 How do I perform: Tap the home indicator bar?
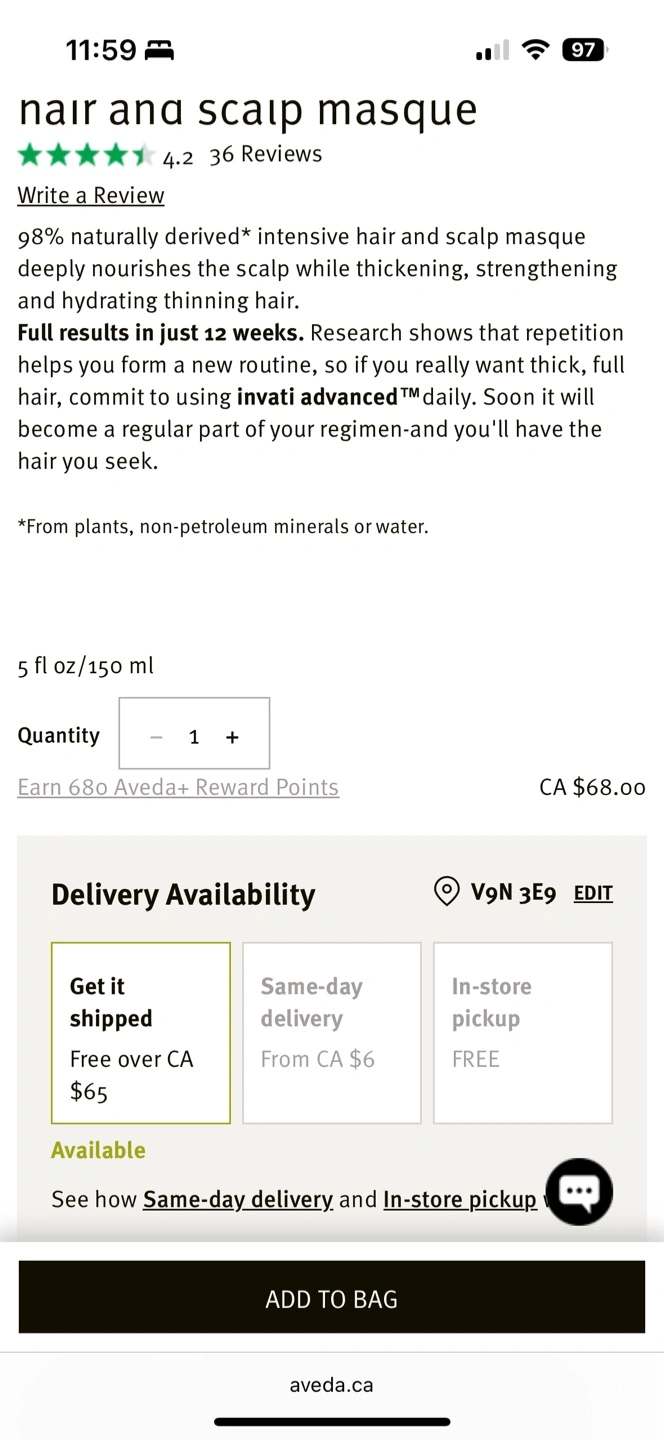click(331, 1422)
